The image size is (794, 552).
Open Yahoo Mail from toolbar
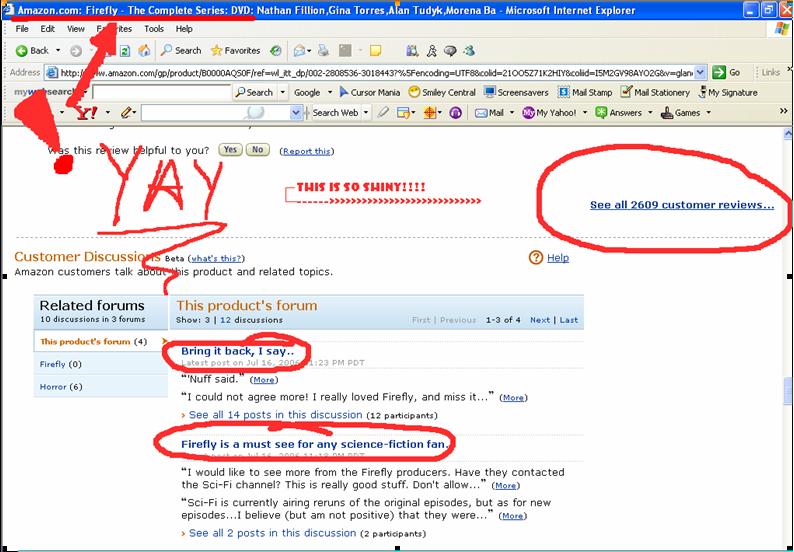[x=489, y=113]
